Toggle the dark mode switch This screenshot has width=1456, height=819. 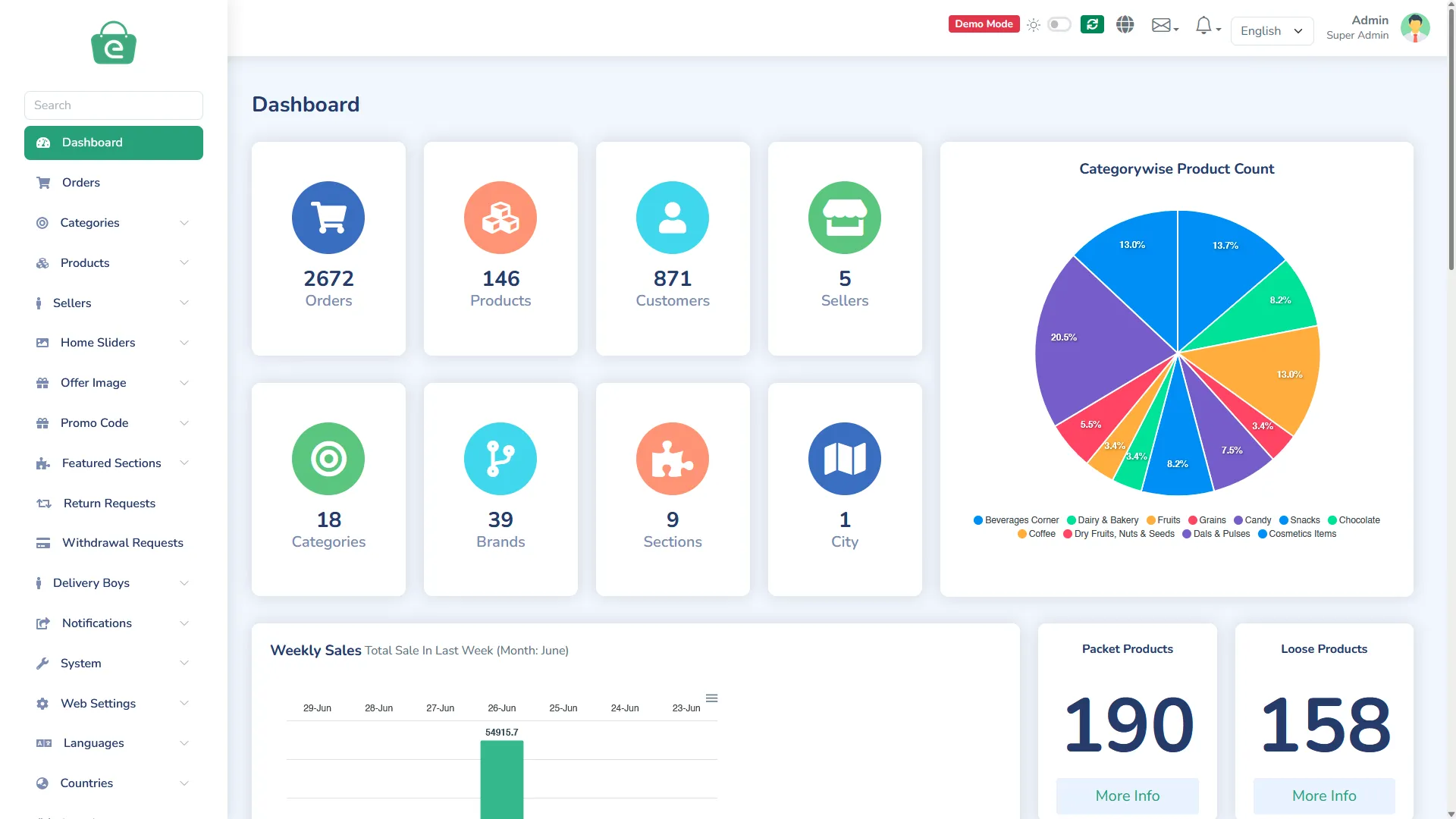point(1059,24)
